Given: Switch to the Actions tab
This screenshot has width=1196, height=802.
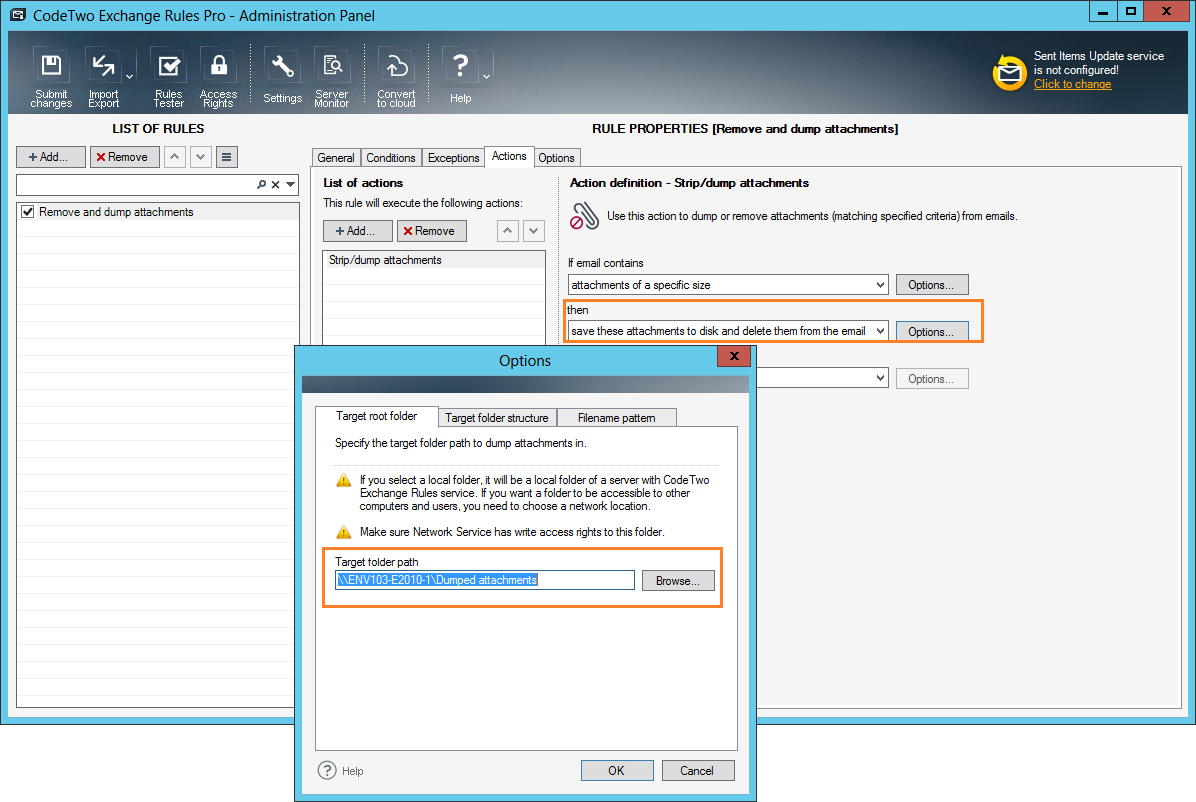Looking at the screenshot, I should (x=509, y=156).
